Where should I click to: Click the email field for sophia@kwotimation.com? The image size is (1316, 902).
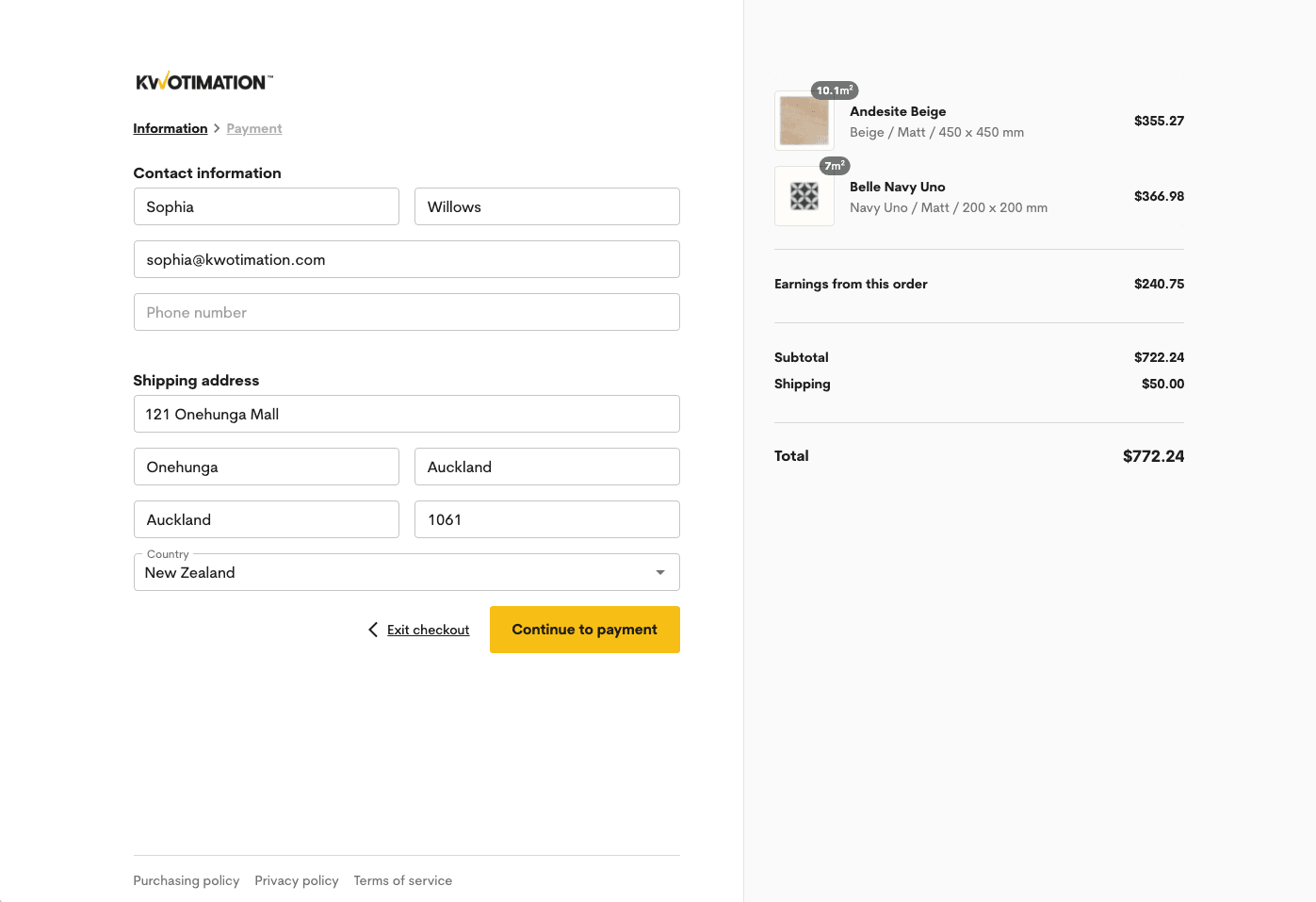point(406,259)
